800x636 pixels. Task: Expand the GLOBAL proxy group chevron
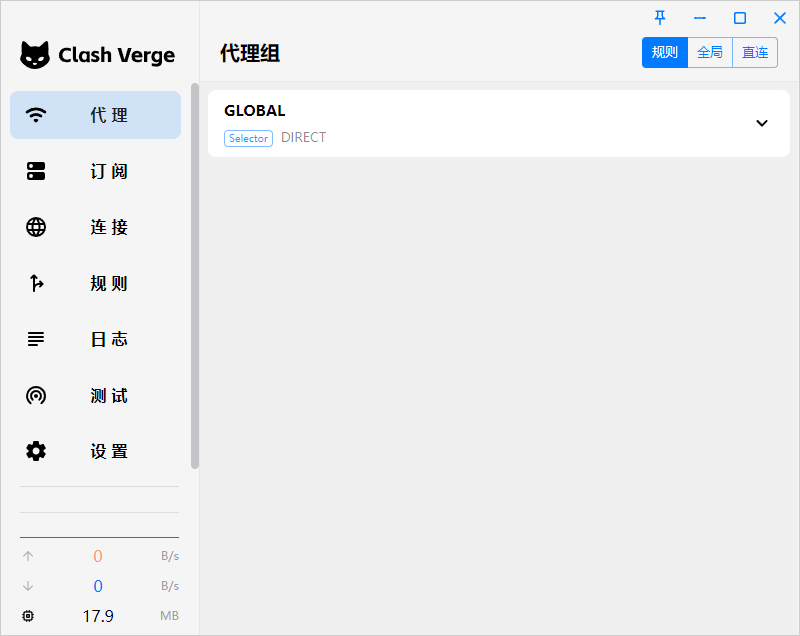tap(762, 123)
